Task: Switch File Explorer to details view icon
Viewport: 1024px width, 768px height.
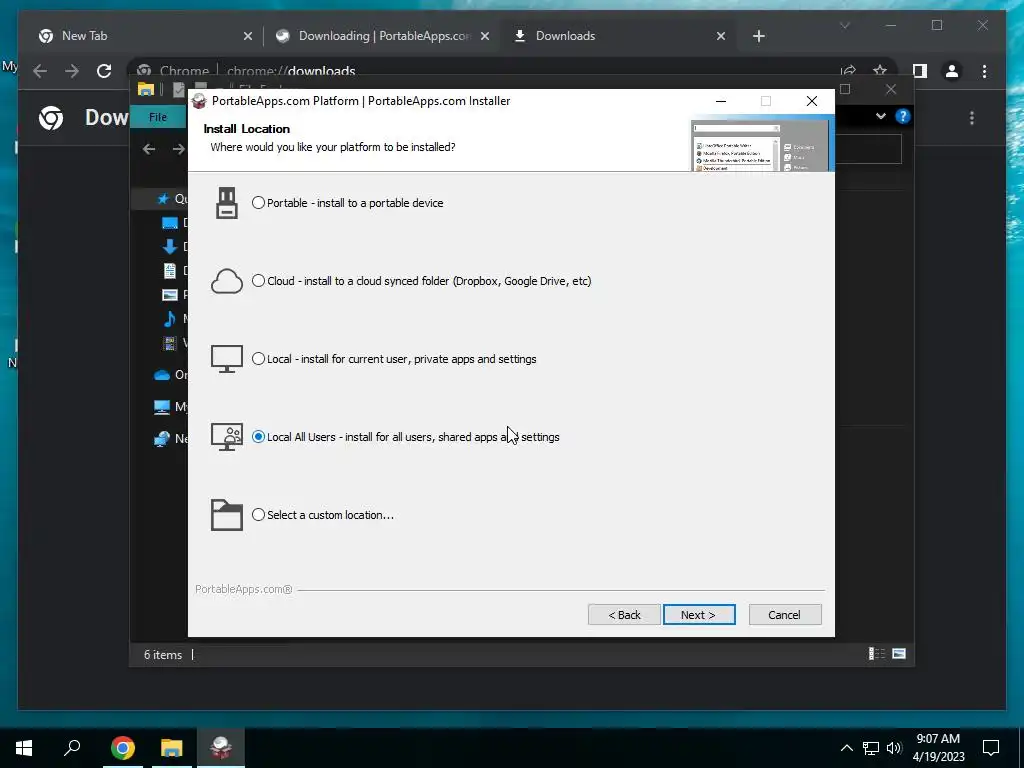Action: coord(876,654)
